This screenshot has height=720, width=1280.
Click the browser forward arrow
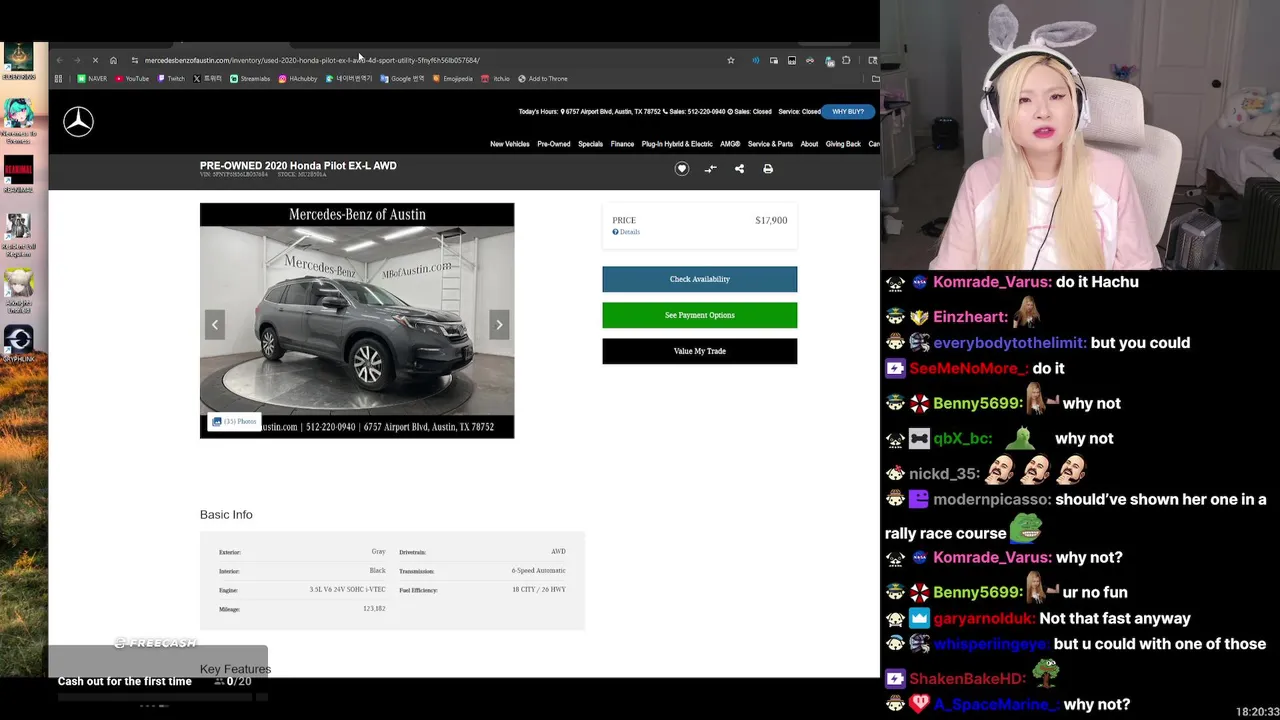pyautogui.click(x=77, y=60)
